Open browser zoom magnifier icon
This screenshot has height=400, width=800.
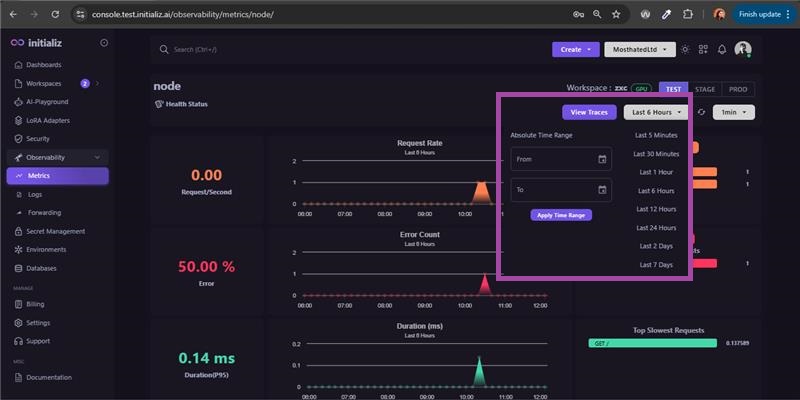click(x=597, y=14)
